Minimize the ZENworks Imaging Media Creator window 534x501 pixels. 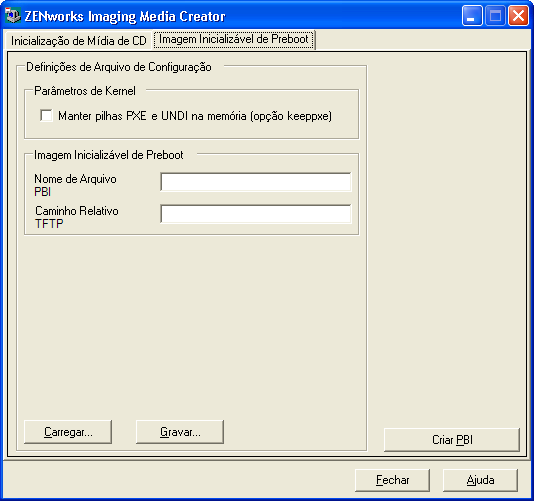point(472,16)
